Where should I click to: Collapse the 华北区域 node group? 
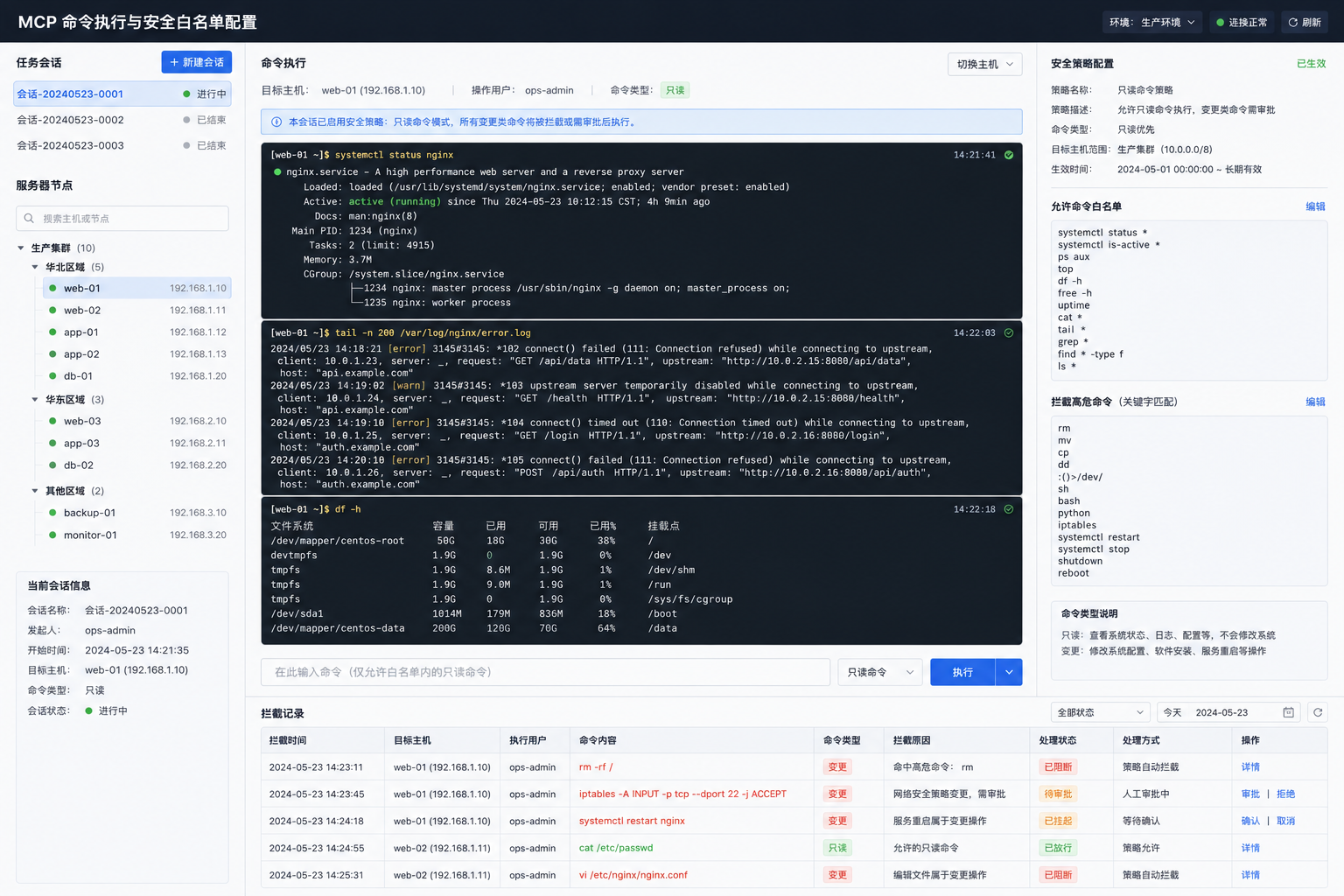35,267
